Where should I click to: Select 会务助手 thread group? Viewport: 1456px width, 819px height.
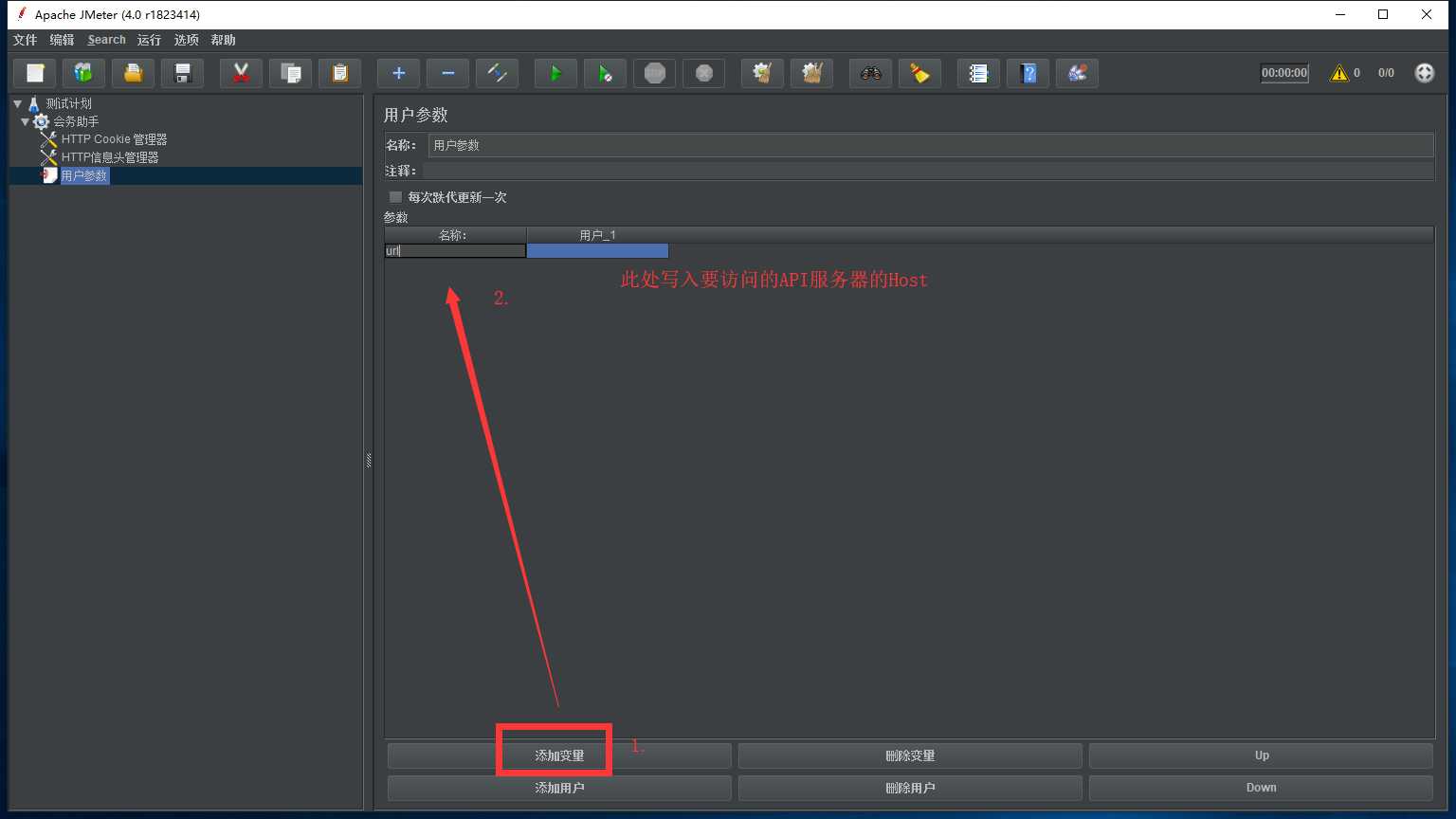click(76, 121)
